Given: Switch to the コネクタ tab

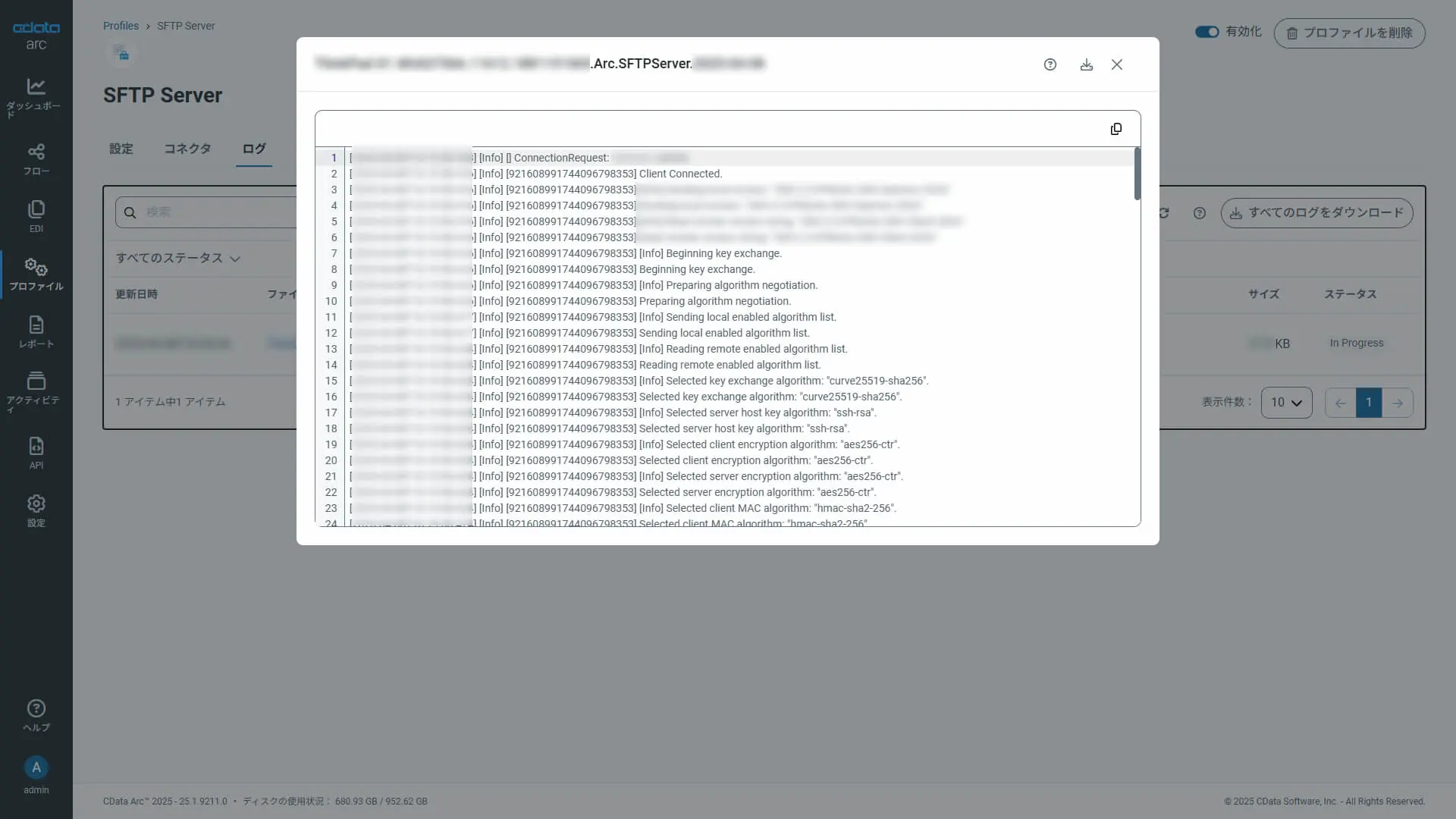Looking at the screenshot, I should (x=187, y=149).
